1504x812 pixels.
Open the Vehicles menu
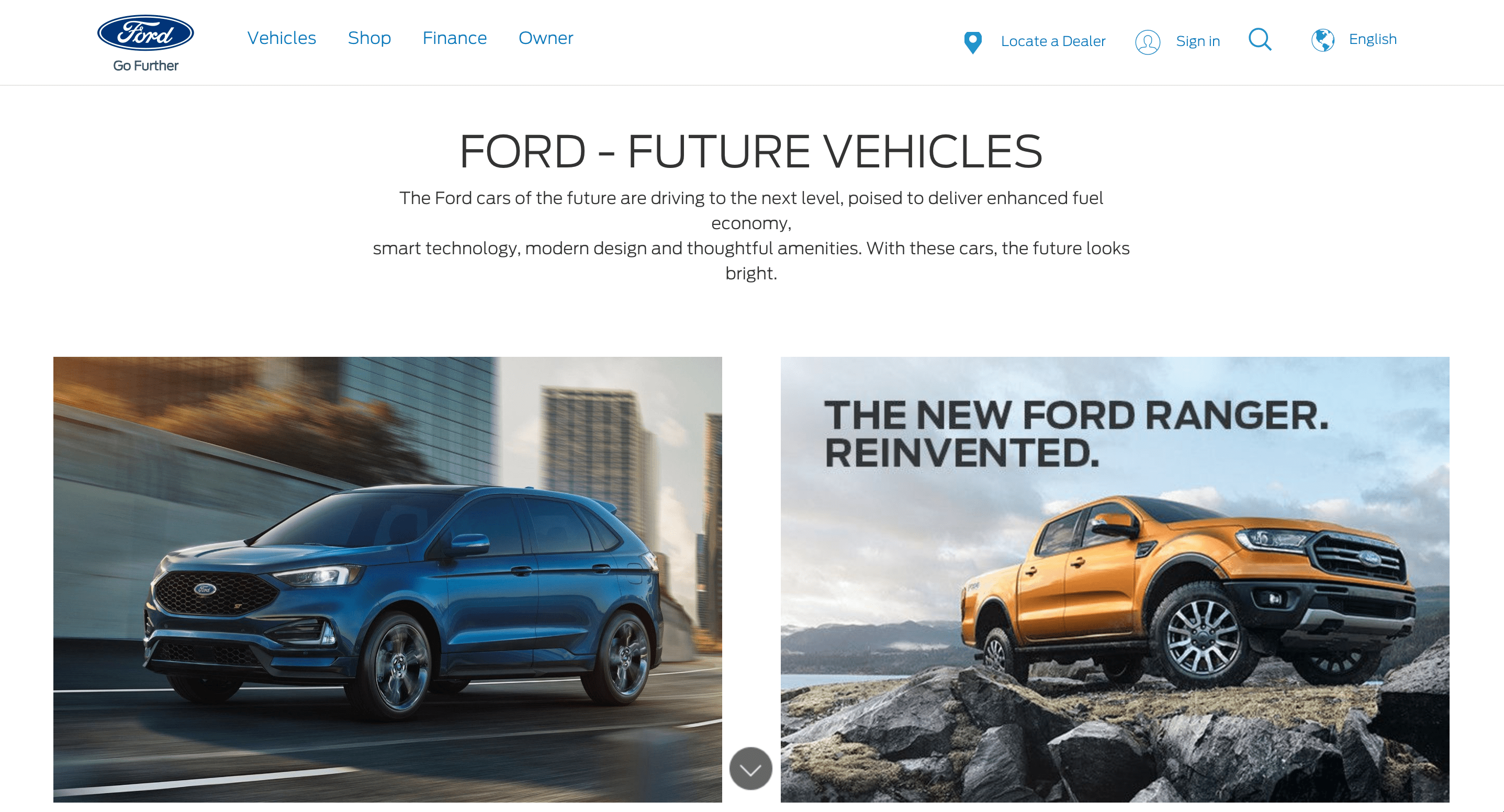click(282, 38)
